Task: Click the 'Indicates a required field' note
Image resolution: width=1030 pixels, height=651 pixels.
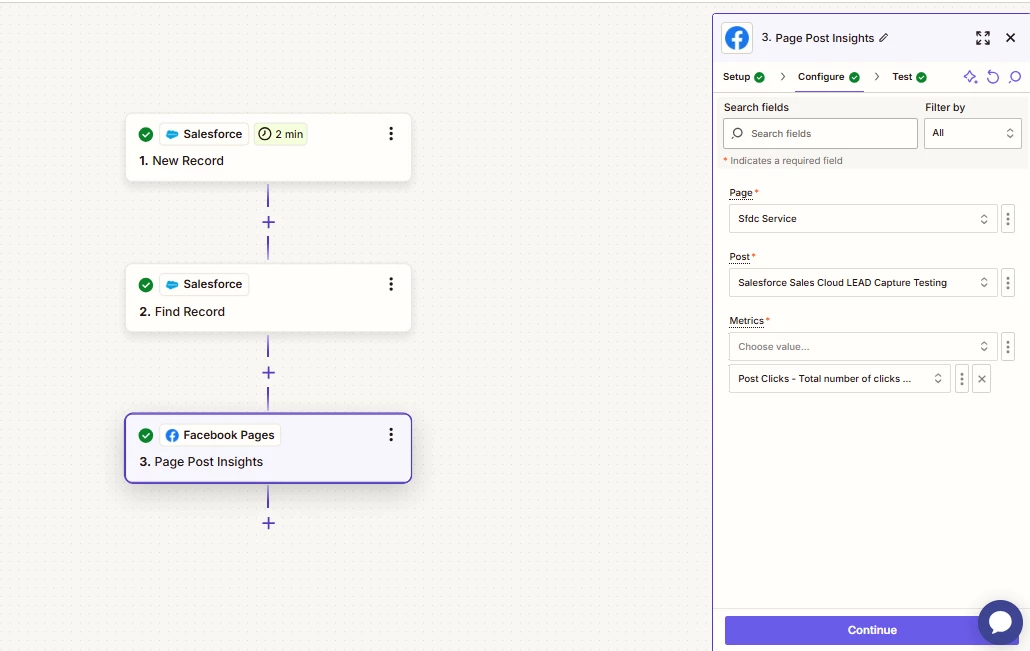Action: click(x=783, y=161)
